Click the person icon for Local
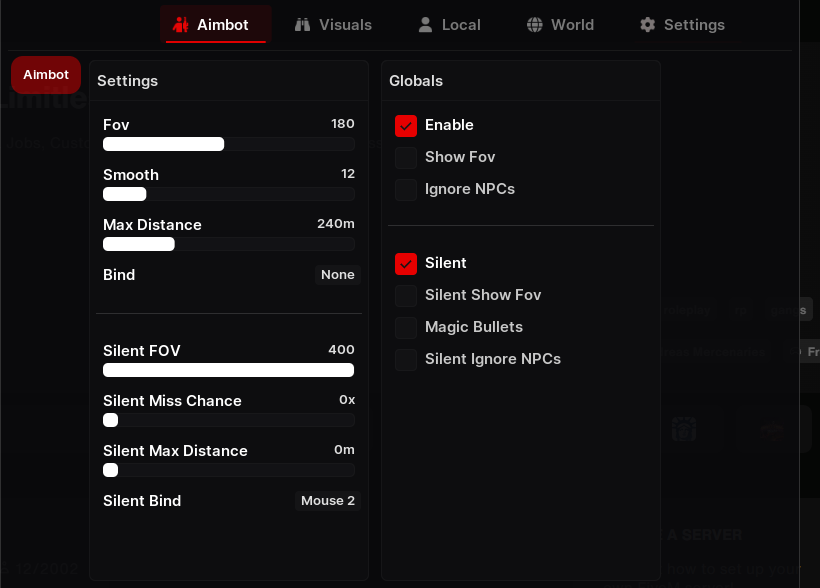Image resolution: width=820 pixels, height=588 pixels. [x=425, y=25]
